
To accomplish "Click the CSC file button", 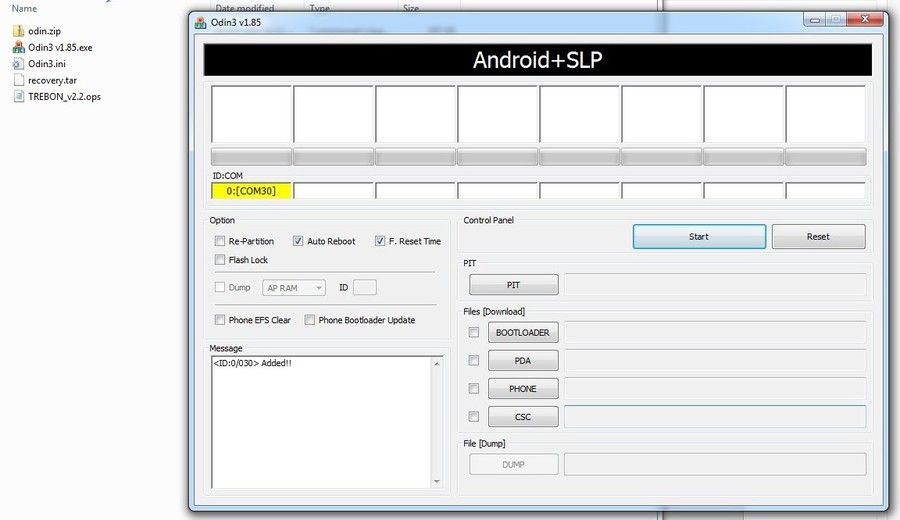I will [523, 417].
